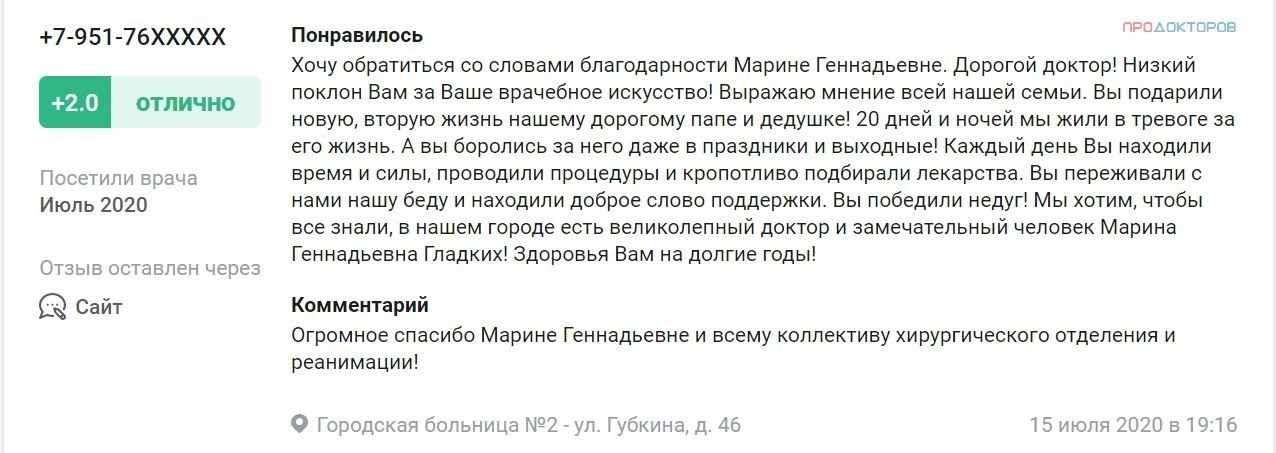Click the ПроДокторов logo watermark
The height and width of the screenshot is (453, 1276).
pos(1179,27)
